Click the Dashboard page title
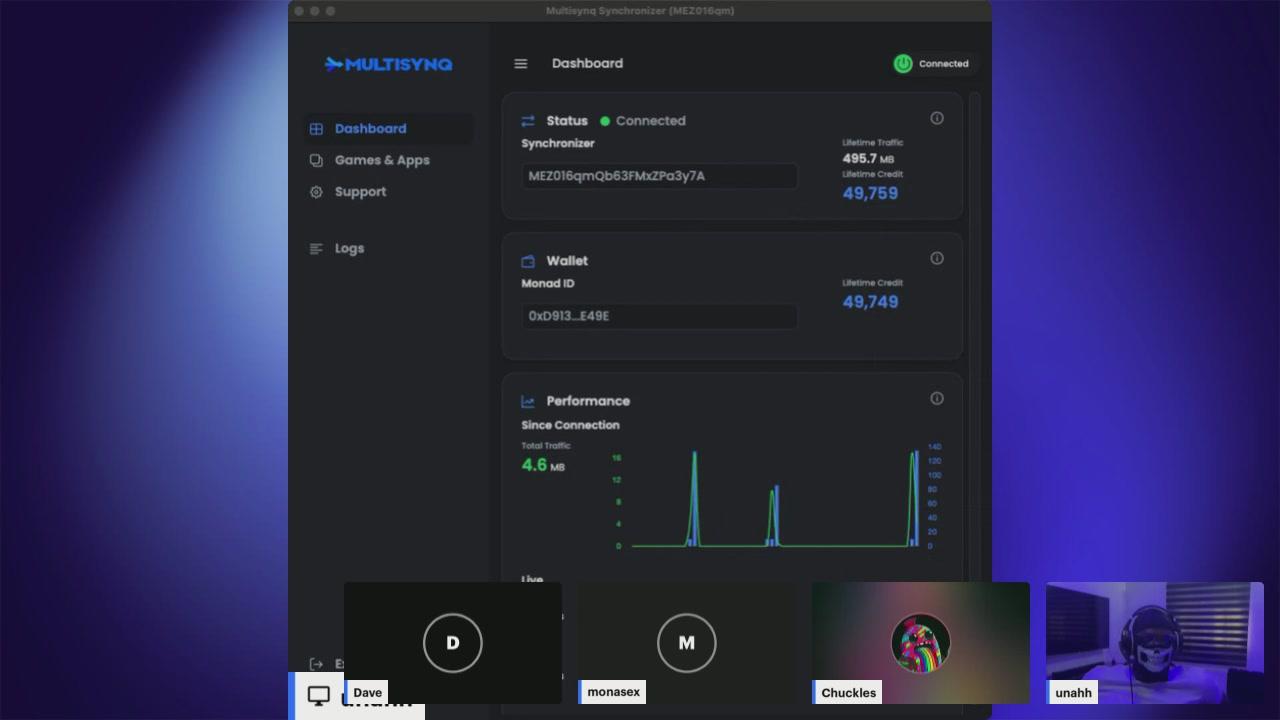The height and width of the screenshot is (720, 1280). (x=587, y=63)
